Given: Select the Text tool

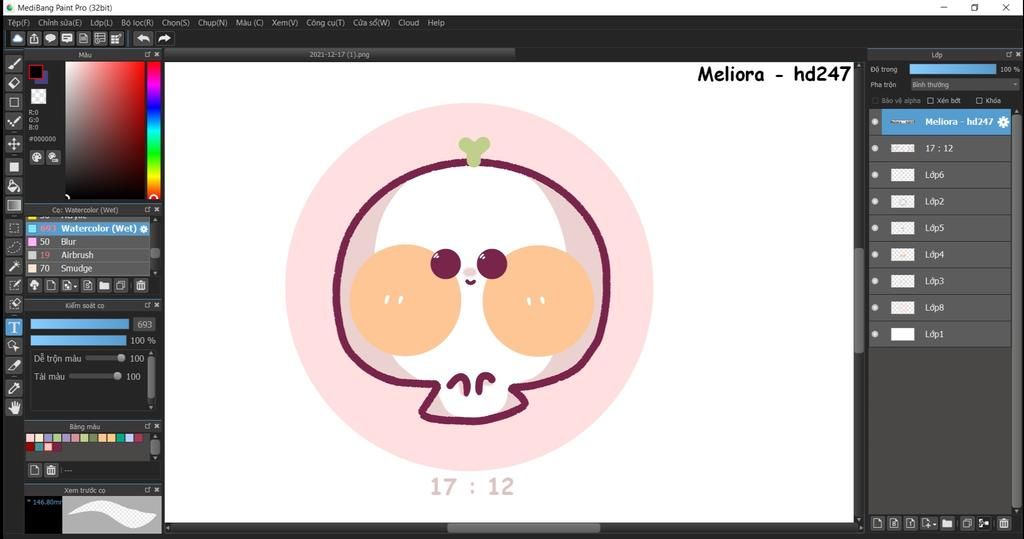Looking at the screenshot, I should click(x=14, y=327).
